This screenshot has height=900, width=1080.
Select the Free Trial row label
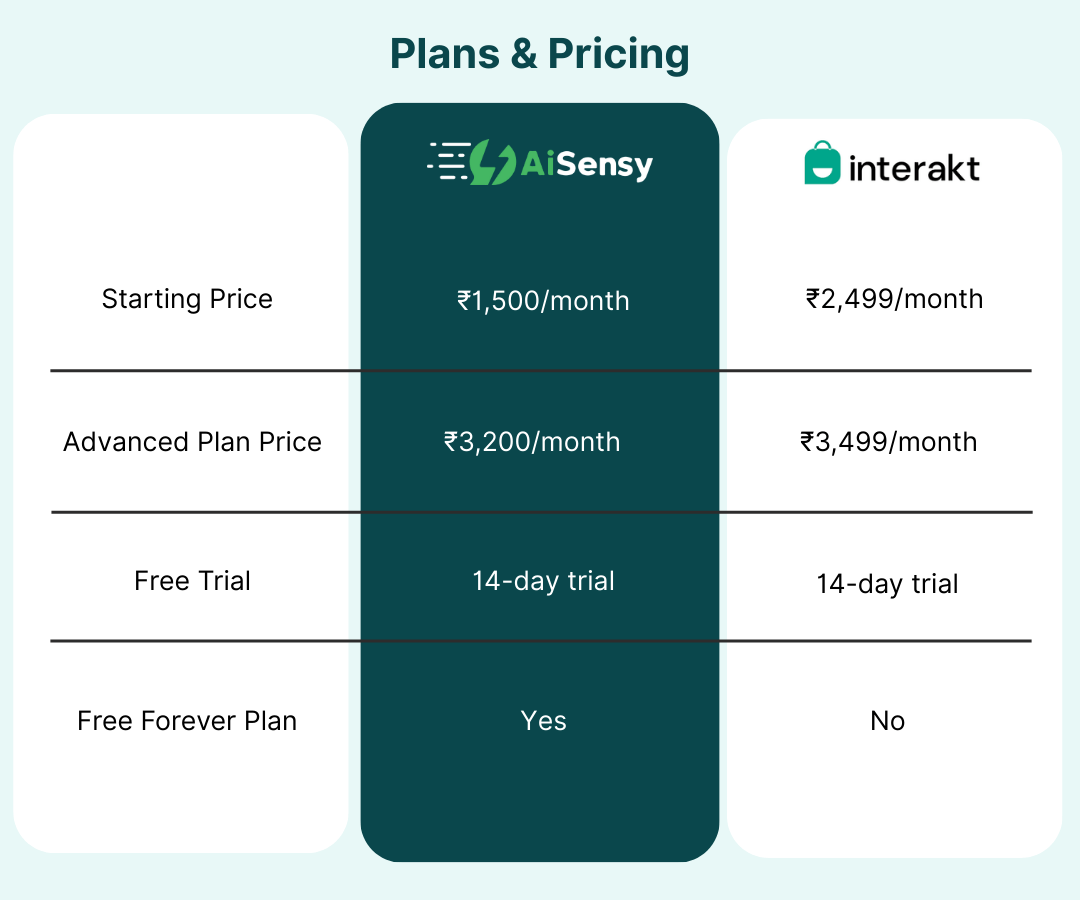pyautogui.click(x=192, y=581)
